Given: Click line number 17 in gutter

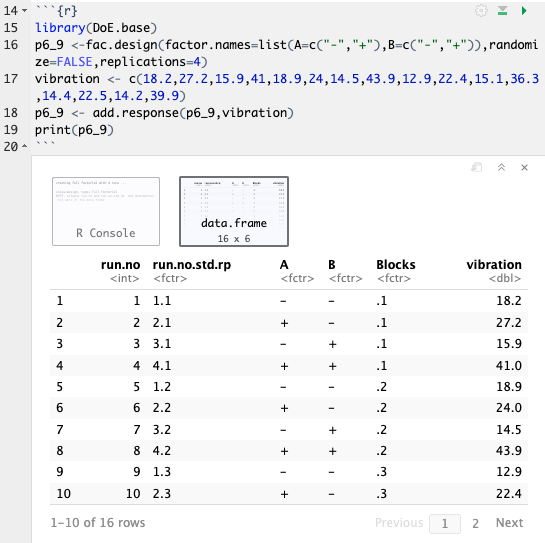Looking at the screenshot, I should [x=10, y=79].
